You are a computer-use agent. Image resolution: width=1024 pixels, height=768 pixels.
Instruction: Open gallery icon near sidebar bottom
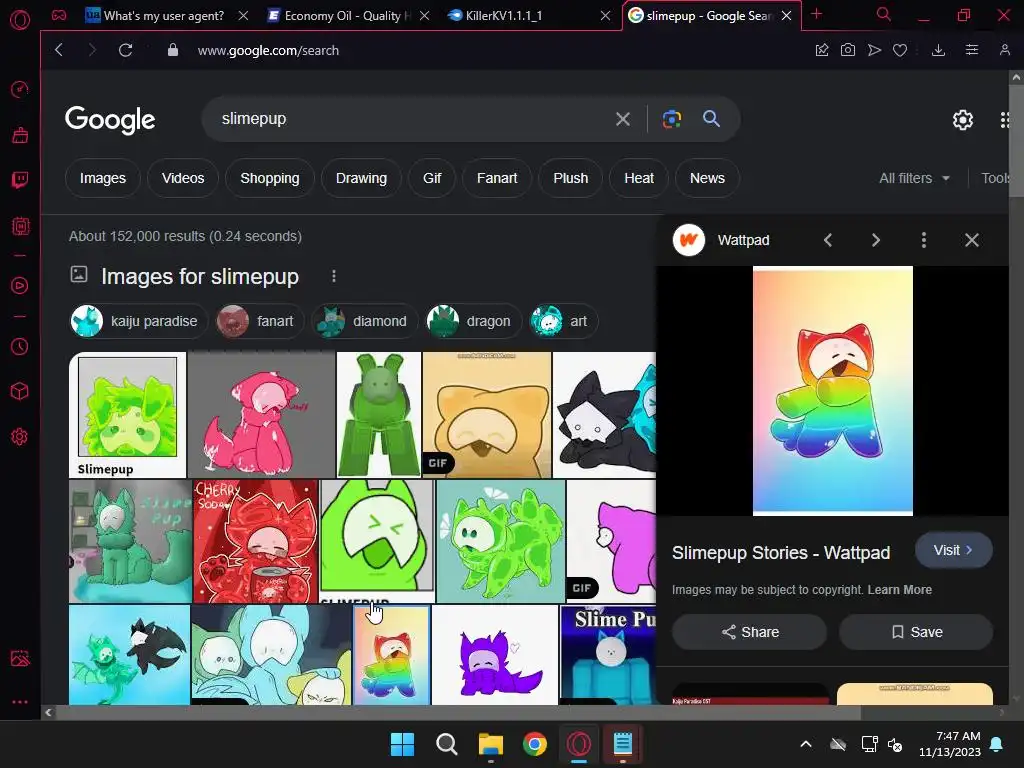[x=20, y=658]
